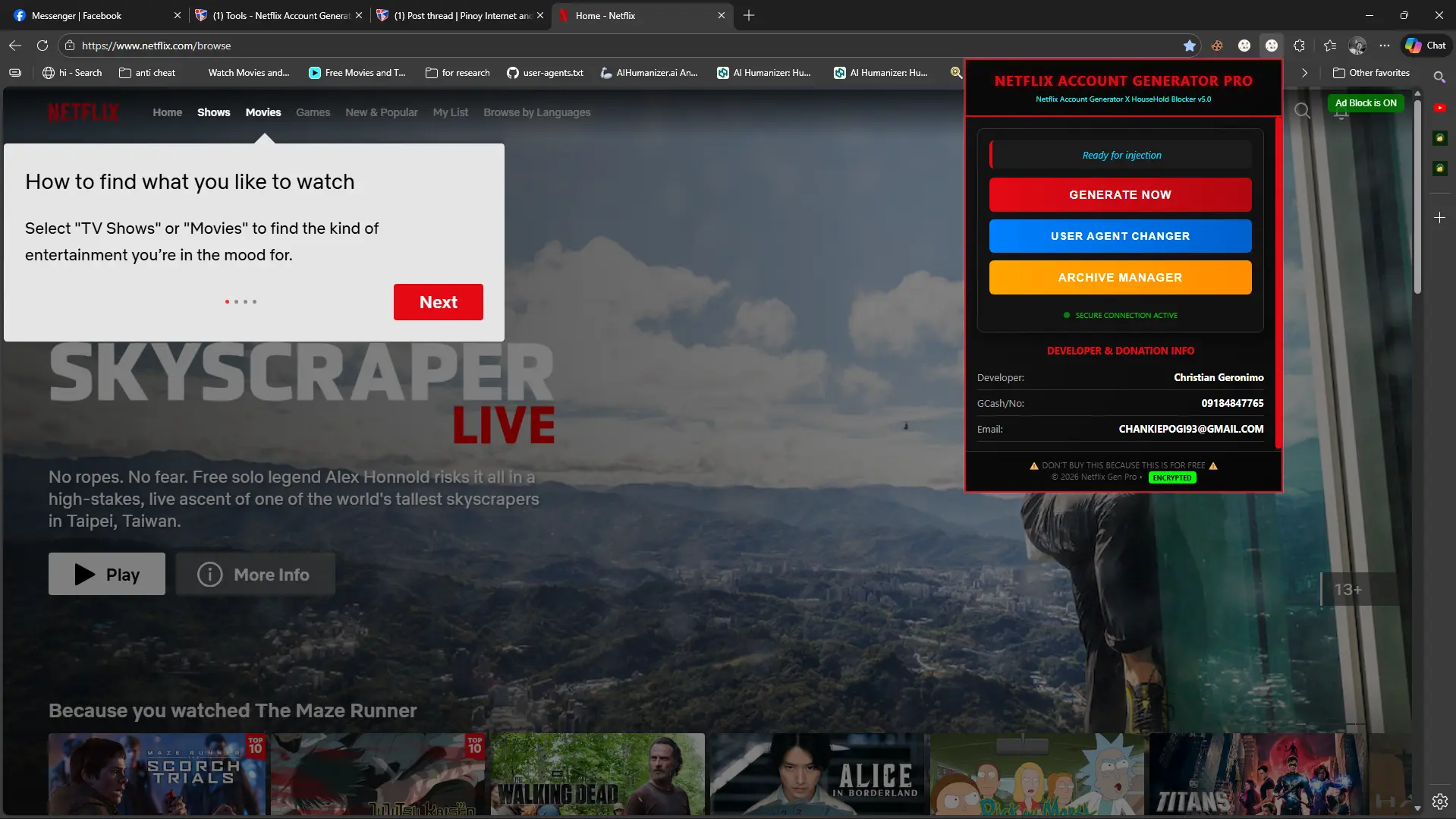Image resolution: width=1456 pixels, height=819 pixels.
Task: Open the sidebar settings gear
Action: point(1439,802)
